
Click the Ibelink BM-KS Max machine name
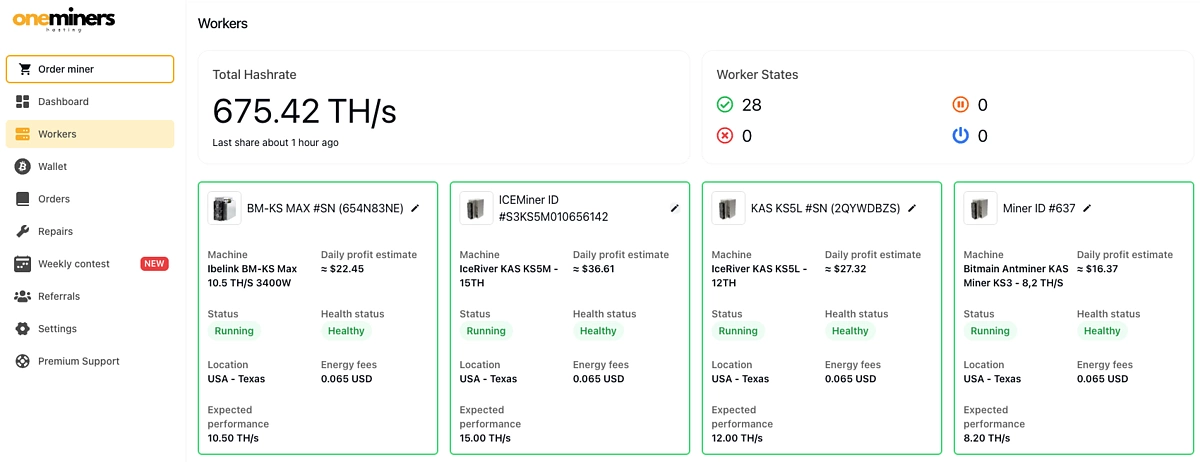tap(253, 276)
